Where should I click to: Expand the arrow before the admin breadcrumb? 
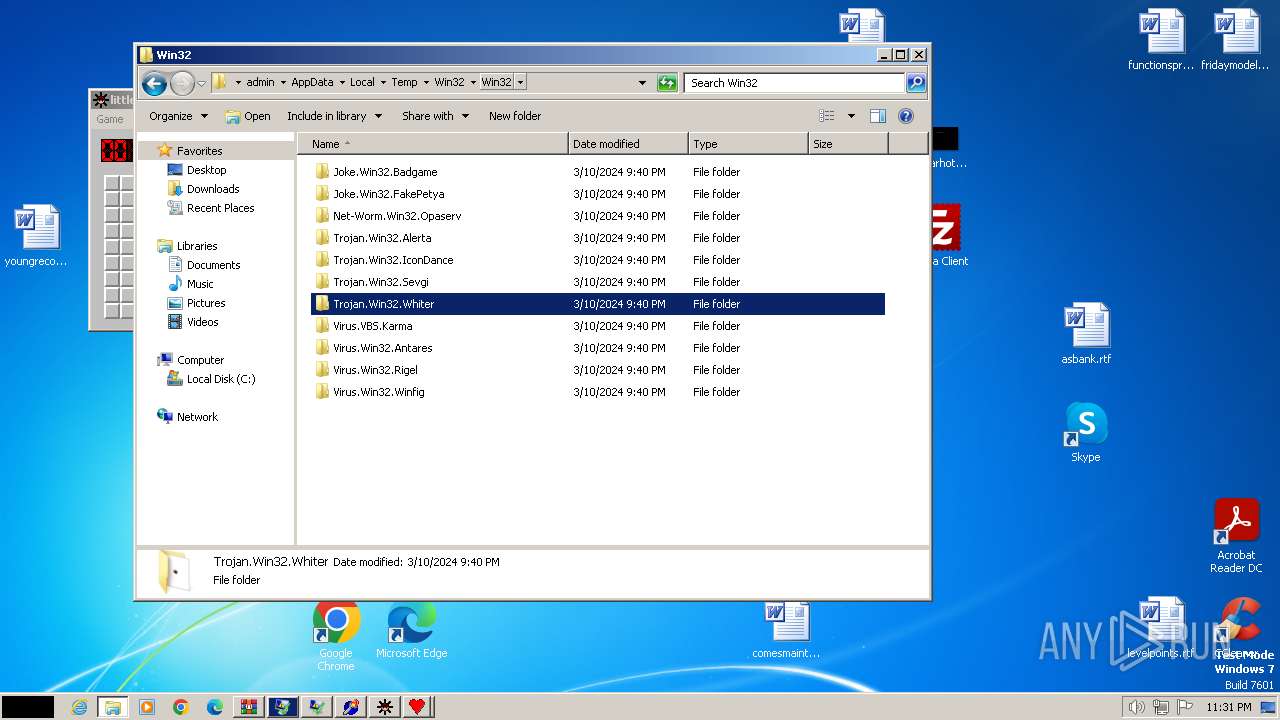pos(238,83)
